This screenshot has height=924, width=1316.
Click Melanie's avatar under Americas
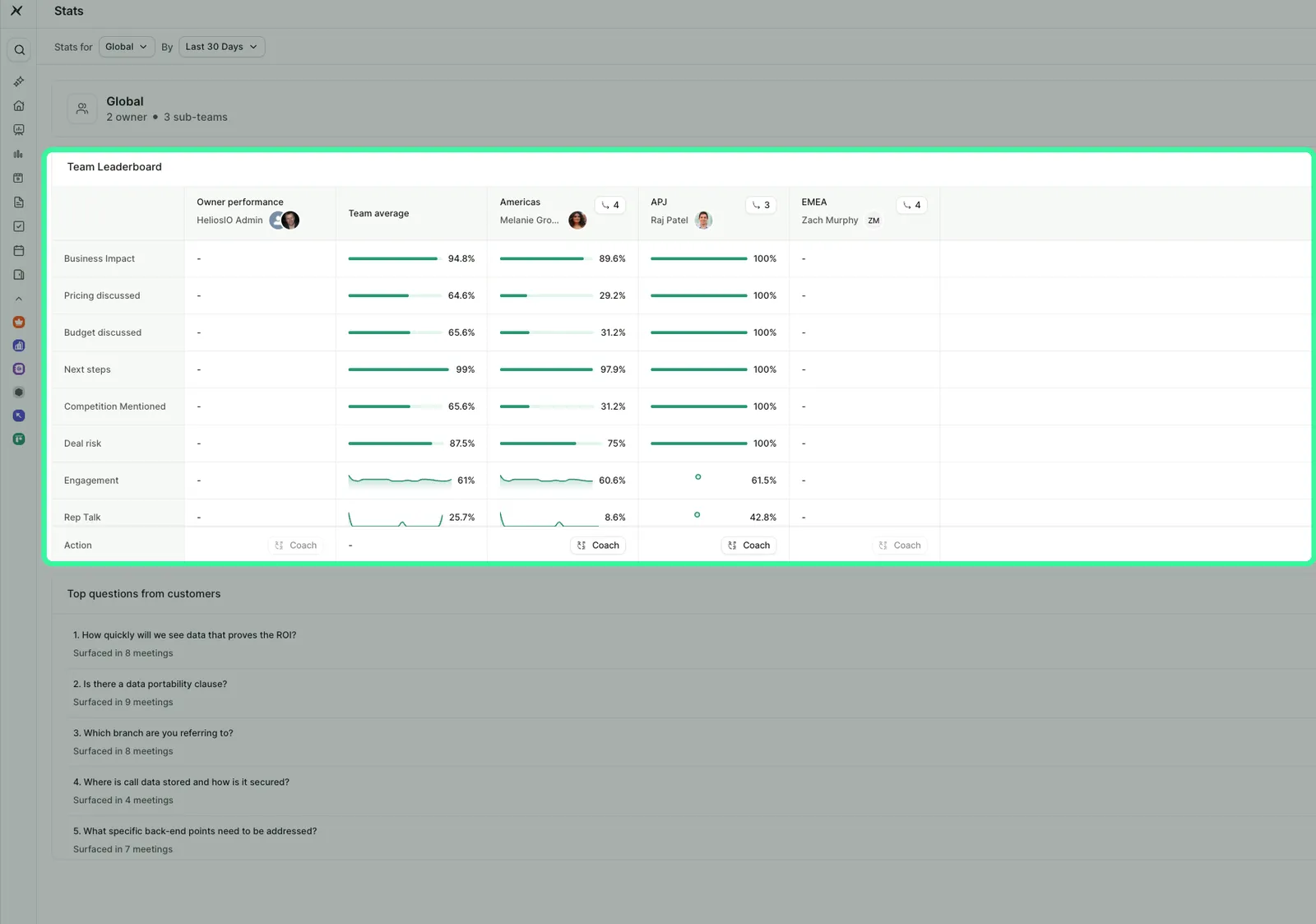(577, 221)
